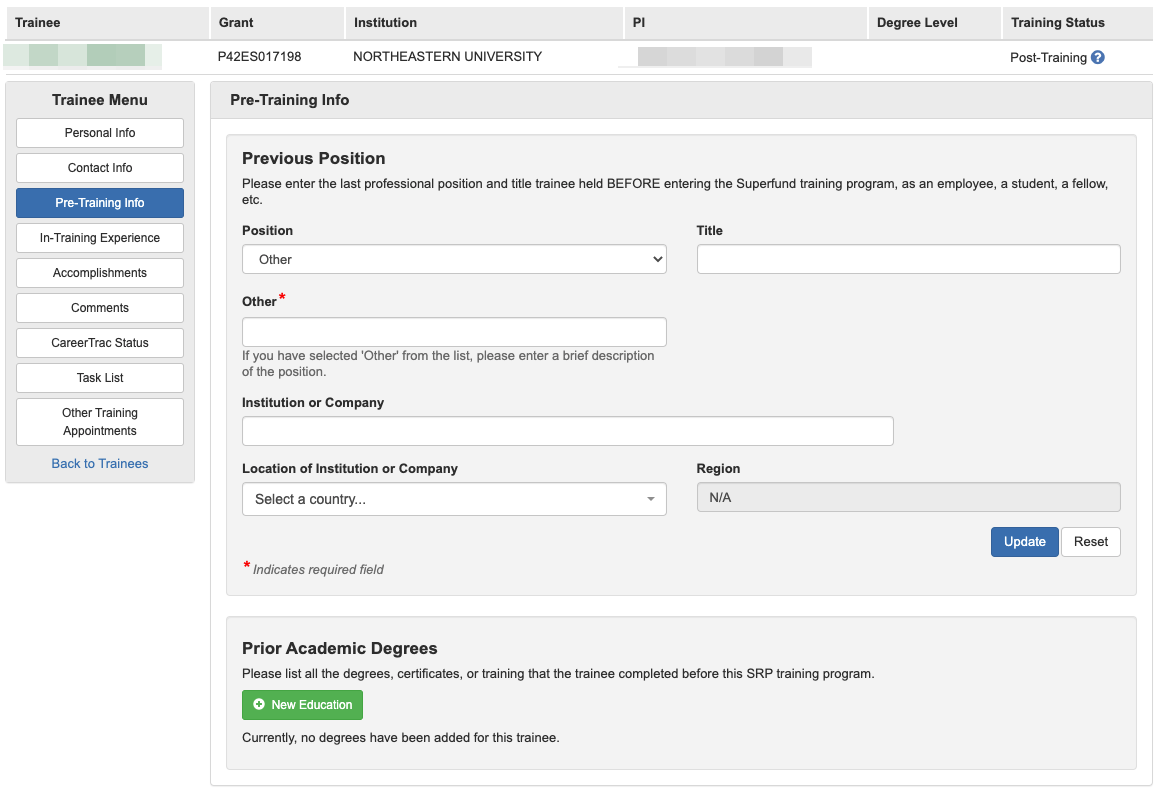The width and height of the screenshot is (1161, 791).
Task: Open Personal Info in Trainee Menu
Action: point(100,133)
